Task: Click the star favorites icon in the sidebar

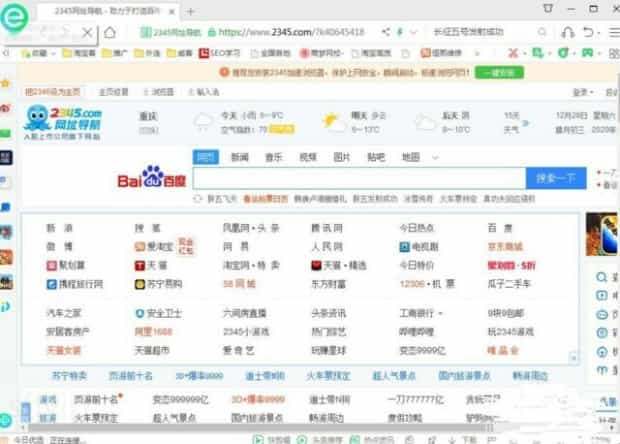Action: [x=5, y=83]
